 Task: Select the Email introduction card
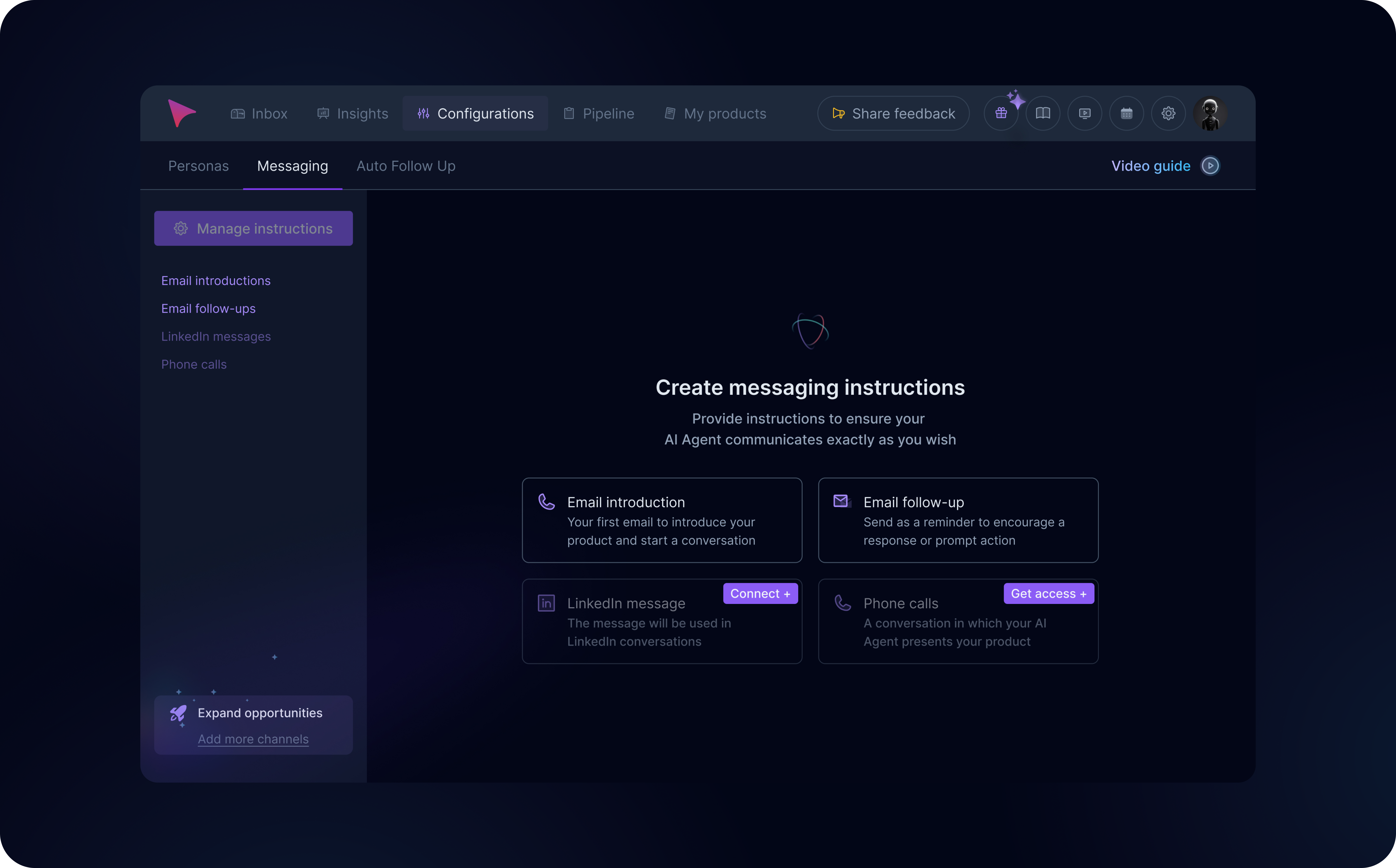point(661,520)
